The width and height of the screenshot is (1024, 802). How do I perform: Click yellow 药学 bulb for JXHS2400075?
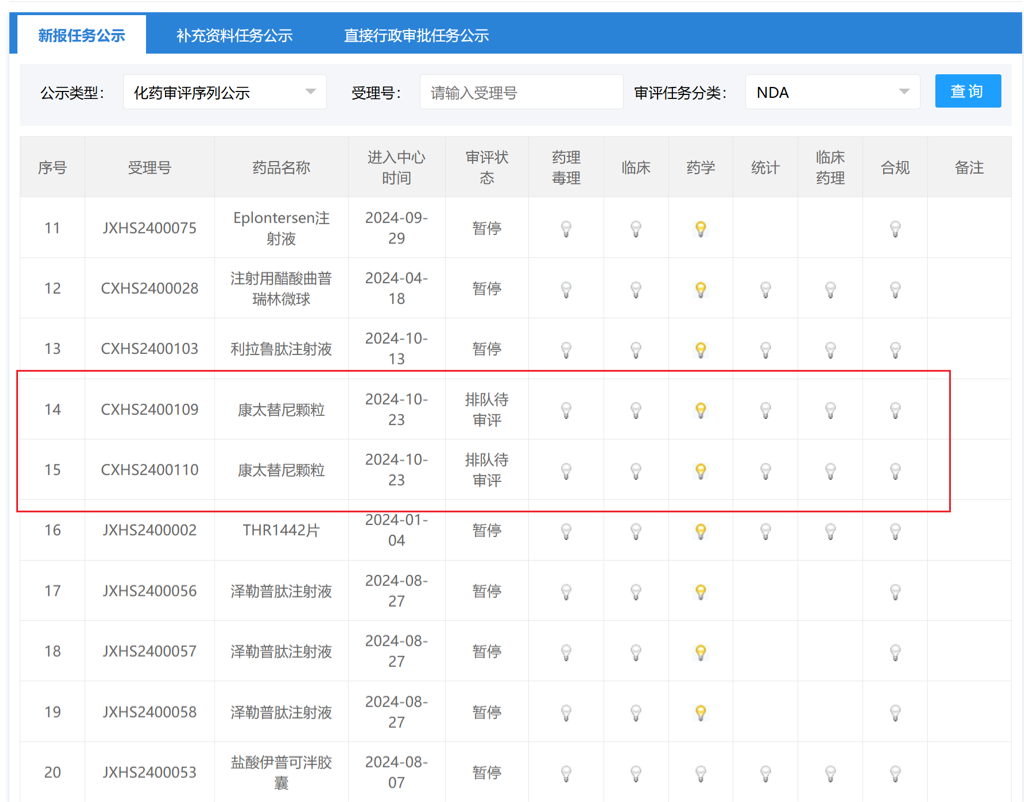(701, 229)
